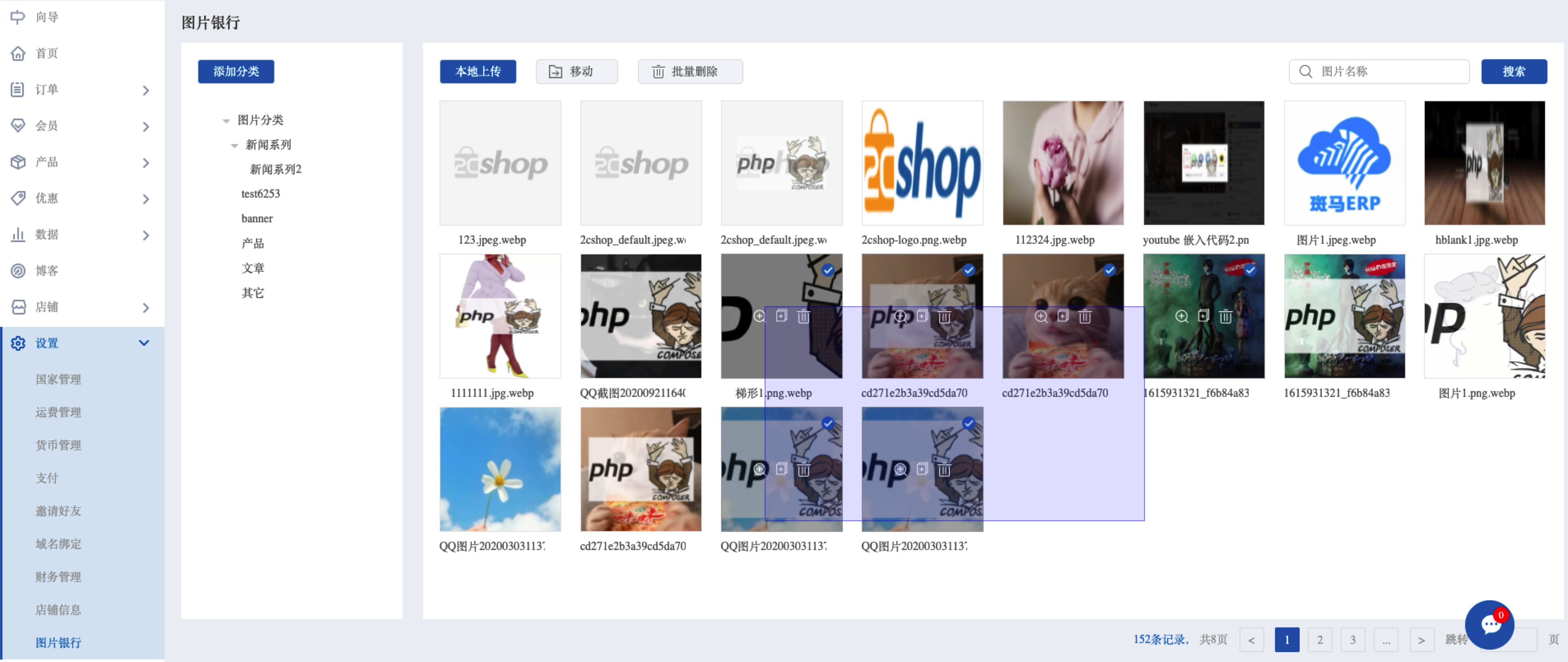Viewport: 1568px width, 662px height.
Task: Uncheck checkmark on second-row cat thumbnail with php overlay
Action: click(968, 270)
